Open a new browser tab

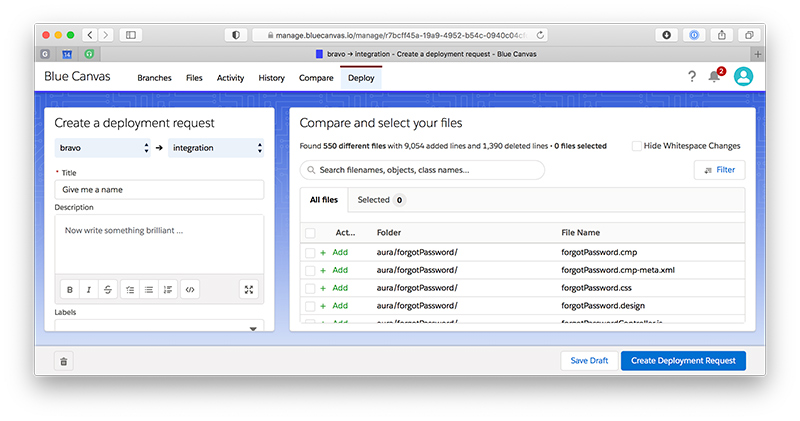(758, 54)
